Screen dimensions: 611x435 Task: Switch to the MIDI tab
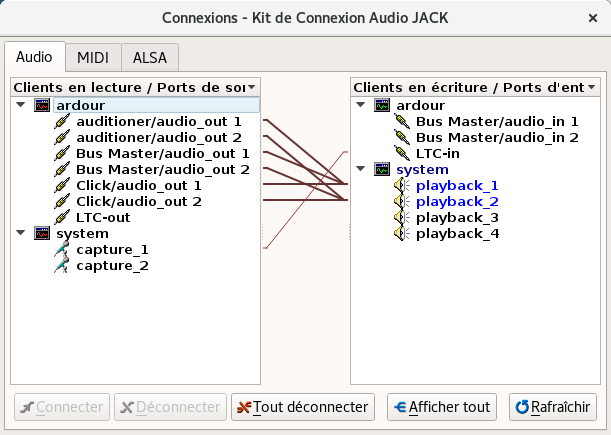pyautogui.click(x=93, y=57)
